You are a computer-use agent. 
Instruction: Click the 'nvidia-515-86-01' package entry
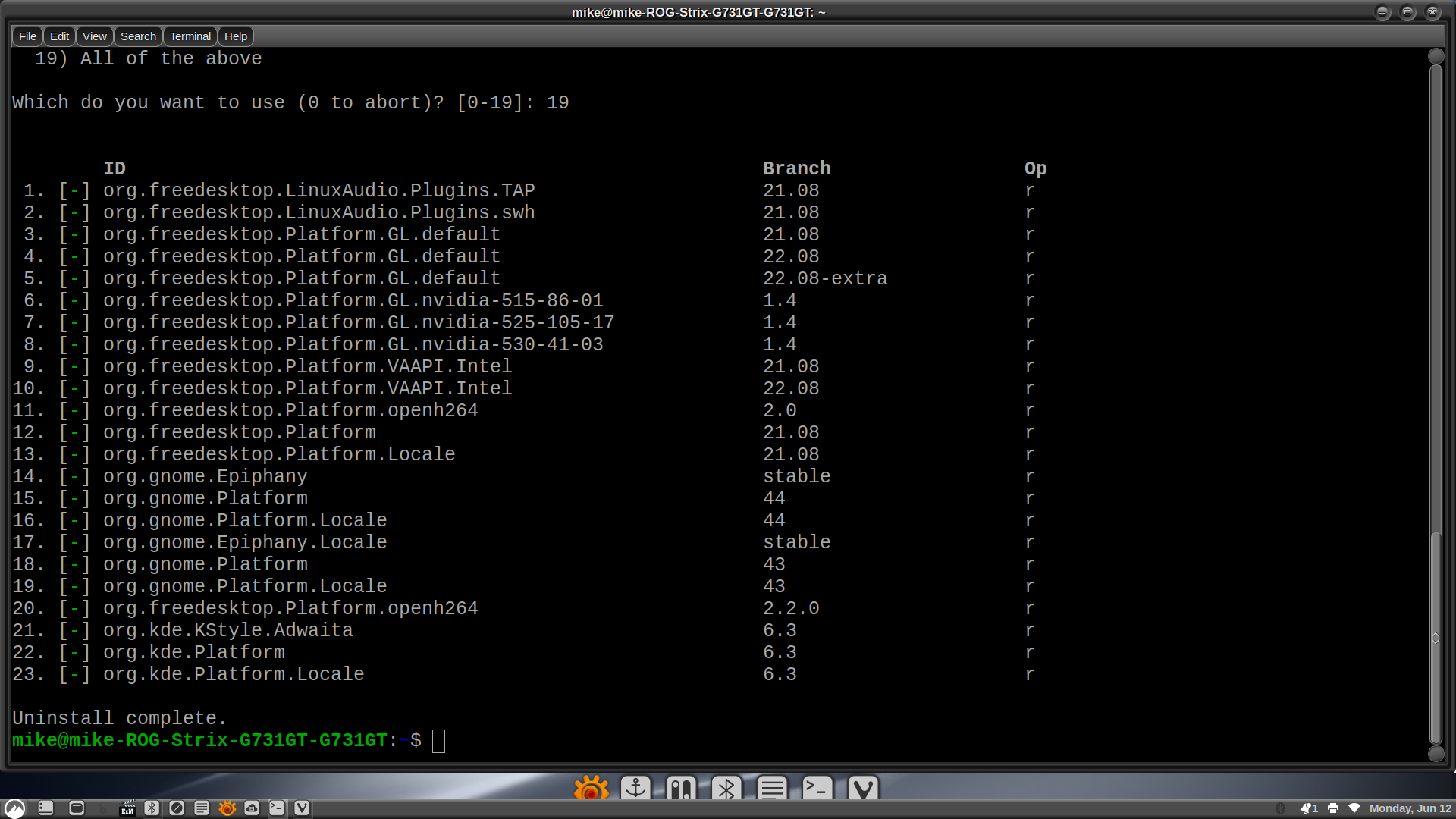point(353,300)
